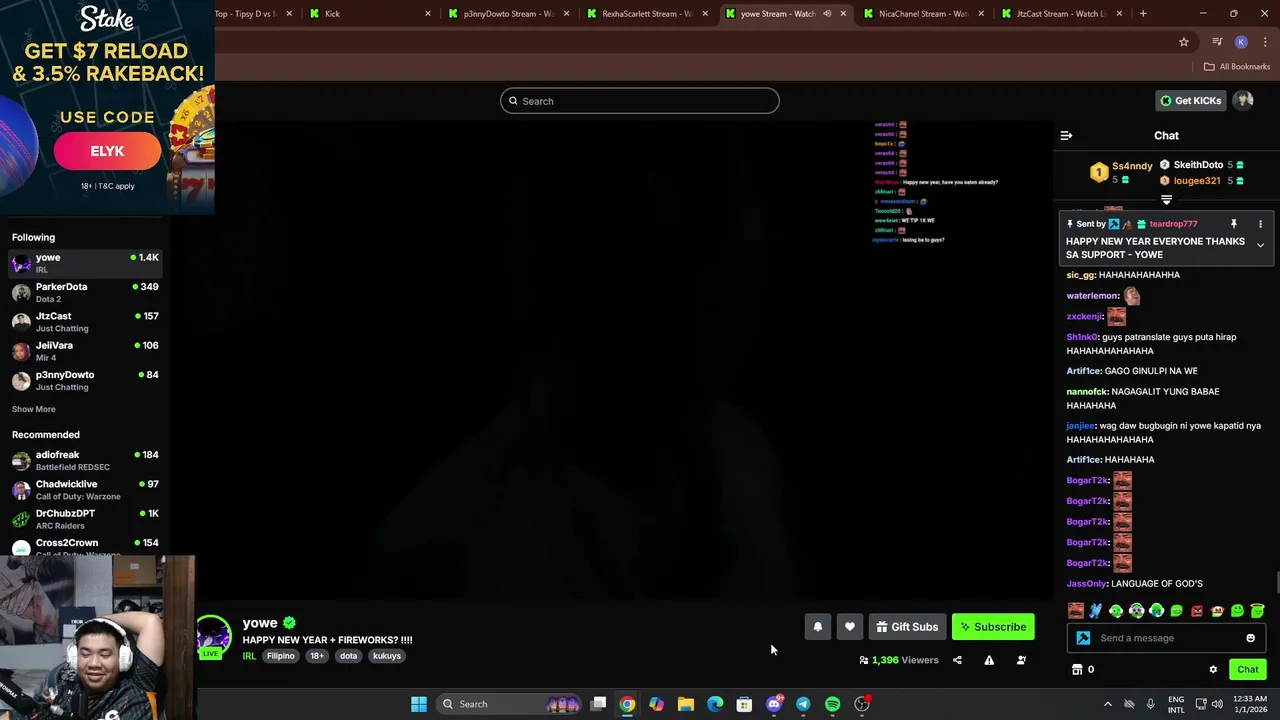Open DrChubzDPT recommended channel
The height and width of the screenshot is (720, 1280).
tap(85, 518)
